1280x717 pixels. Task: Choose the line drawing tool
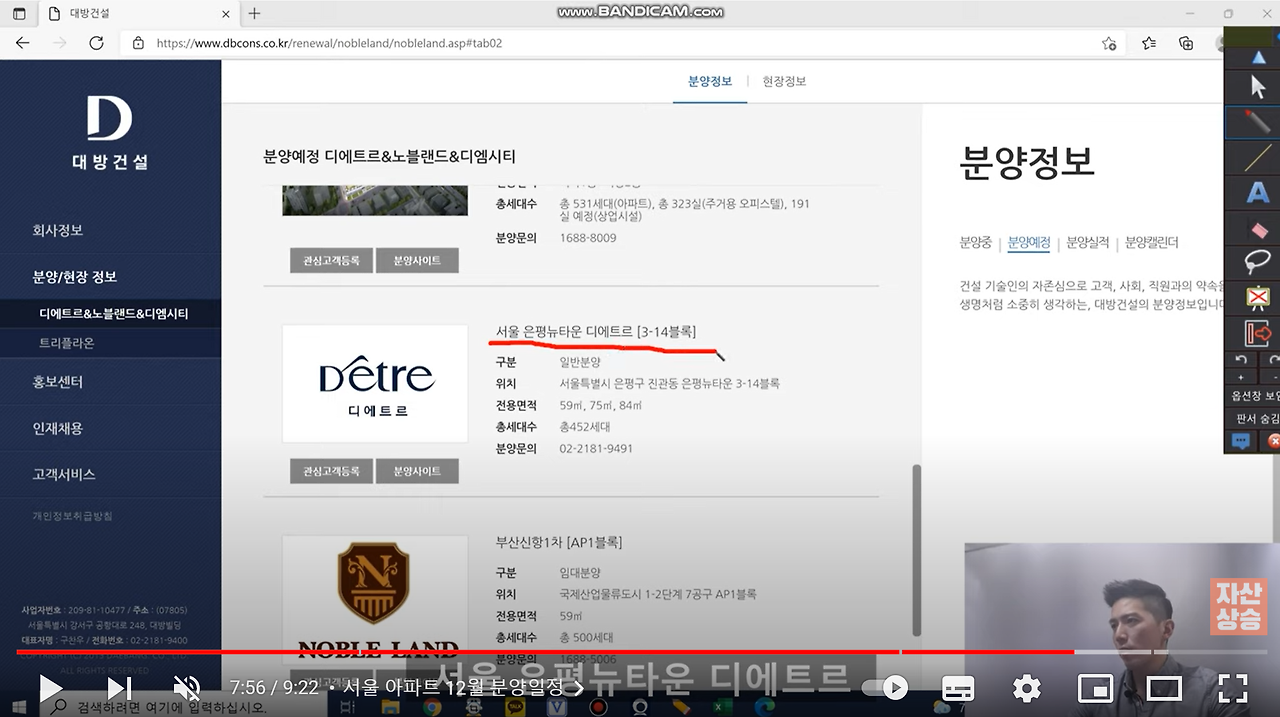(x=1258, y=158)
